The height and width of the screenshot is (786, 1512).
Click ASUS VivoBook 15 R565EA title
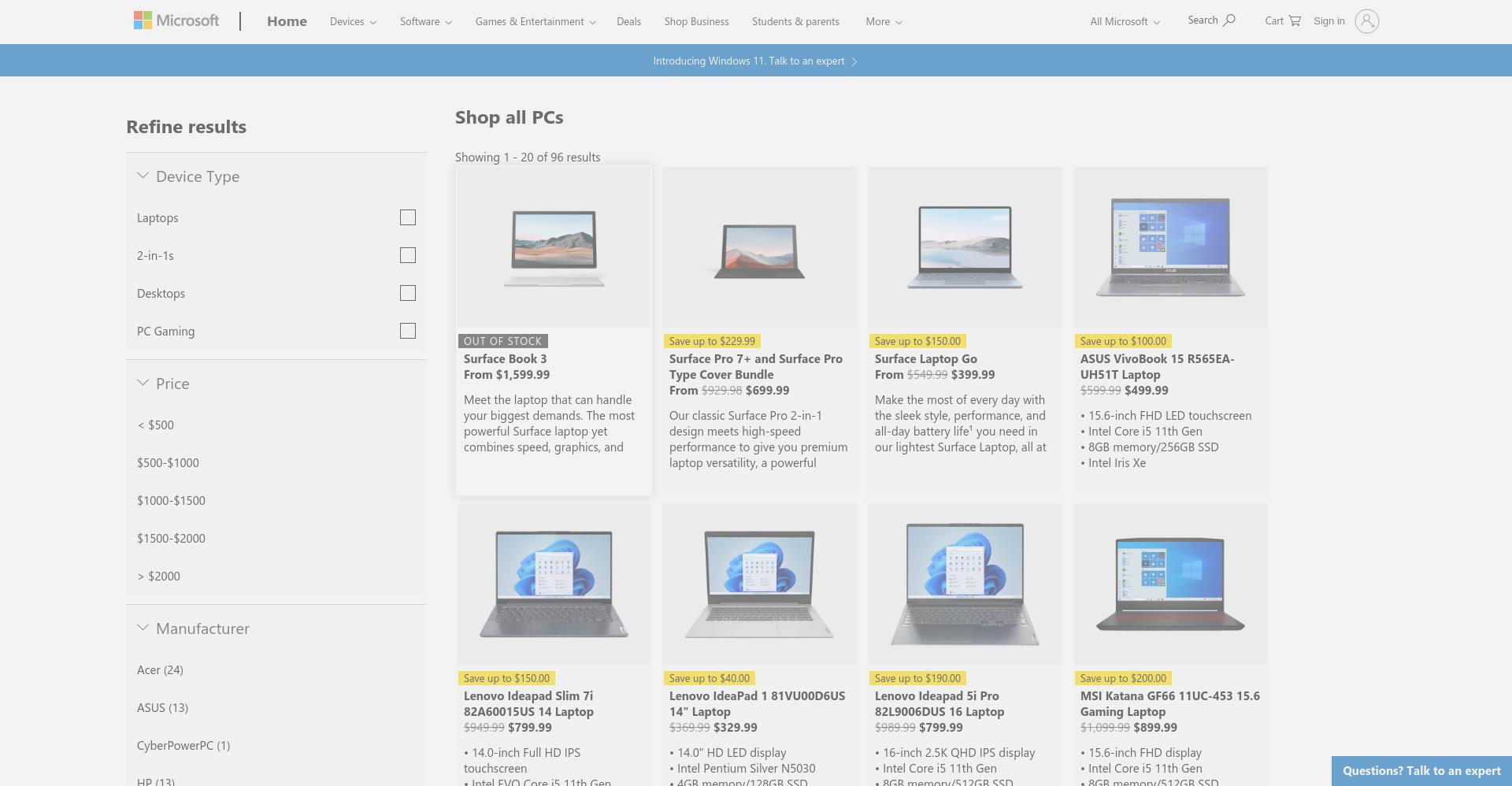pos(1158,367)
